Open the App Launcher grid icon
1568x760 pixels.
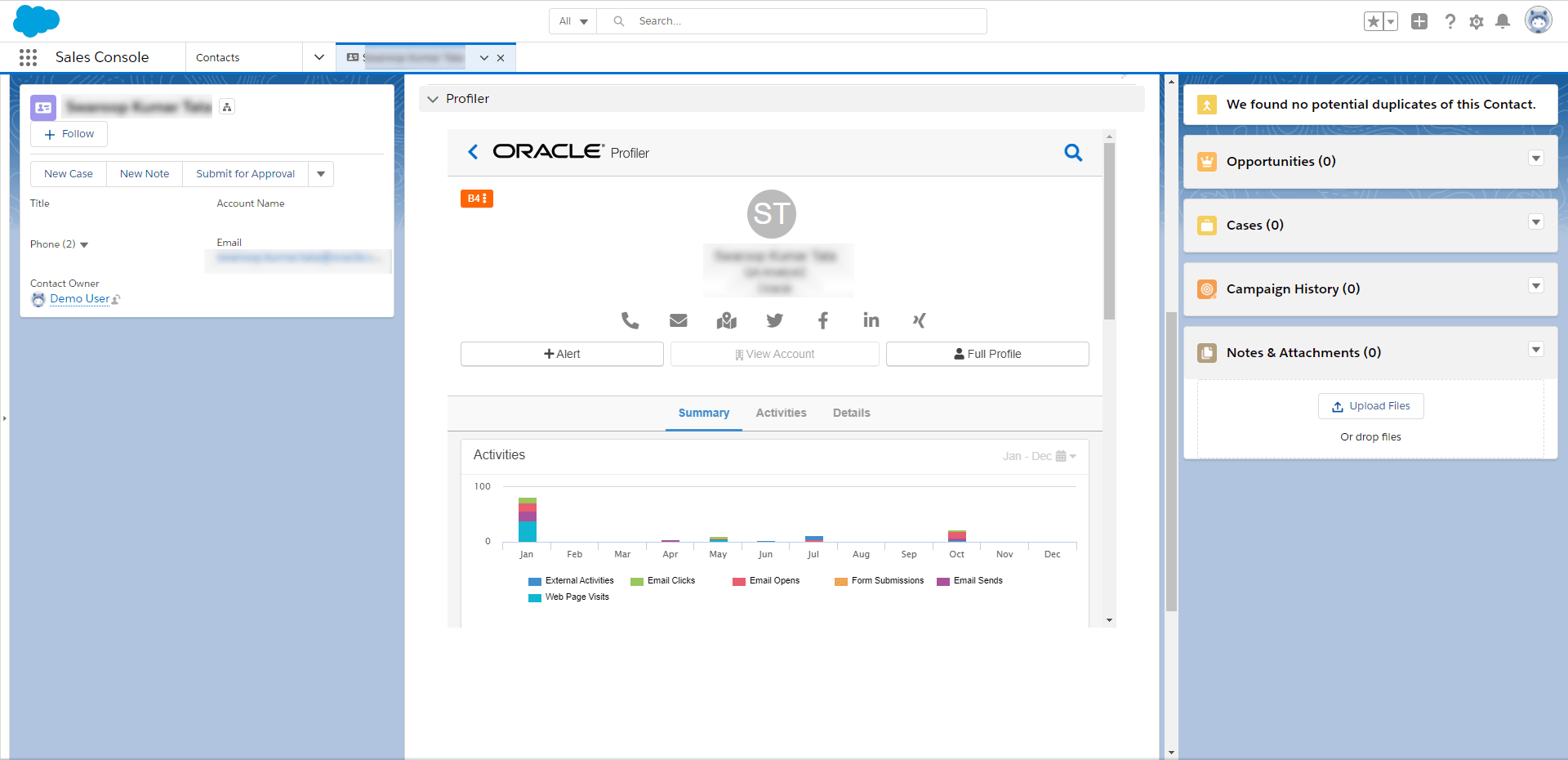(x=29, y=57)
